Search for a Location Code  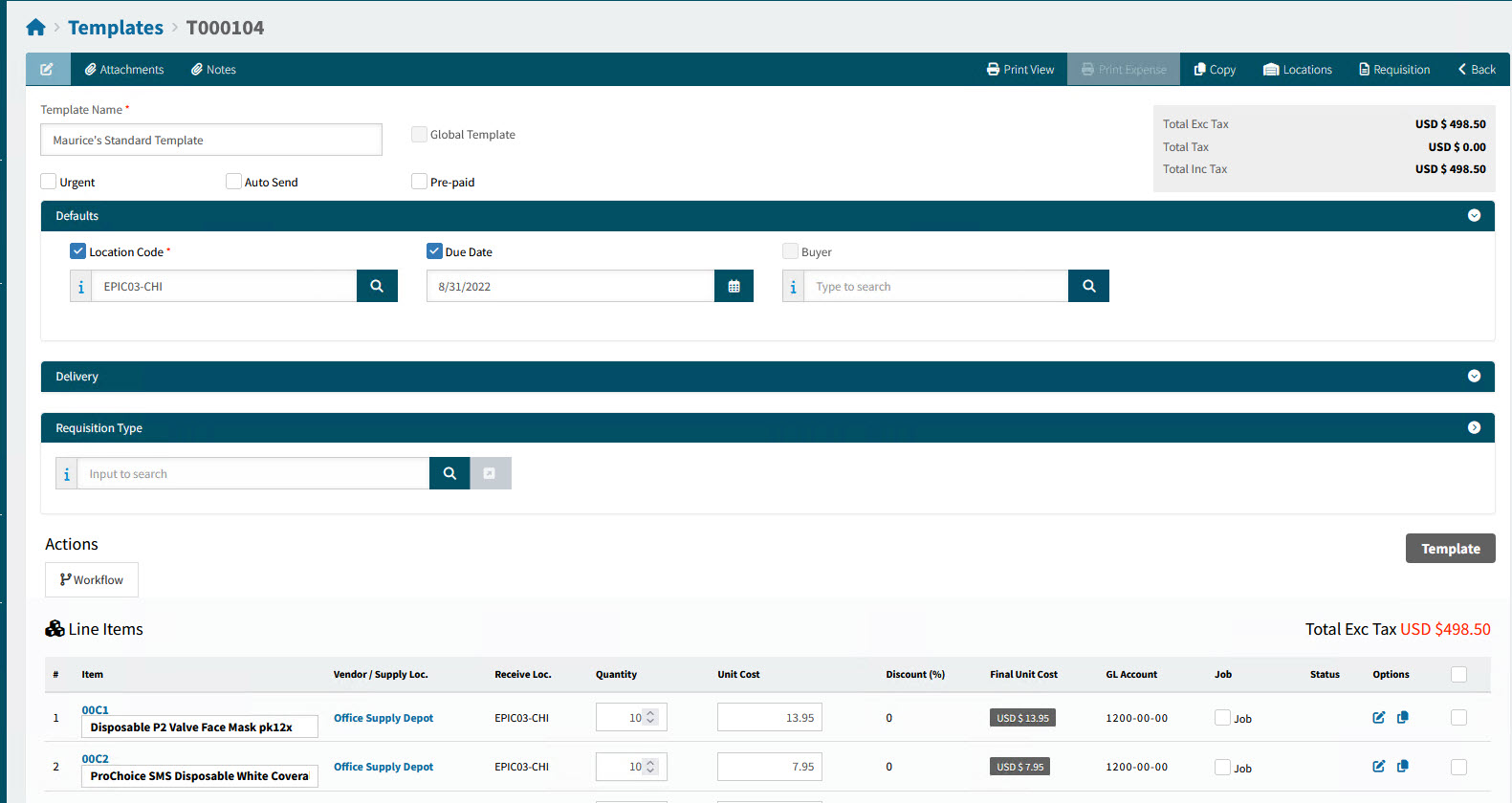pos(377,287)
